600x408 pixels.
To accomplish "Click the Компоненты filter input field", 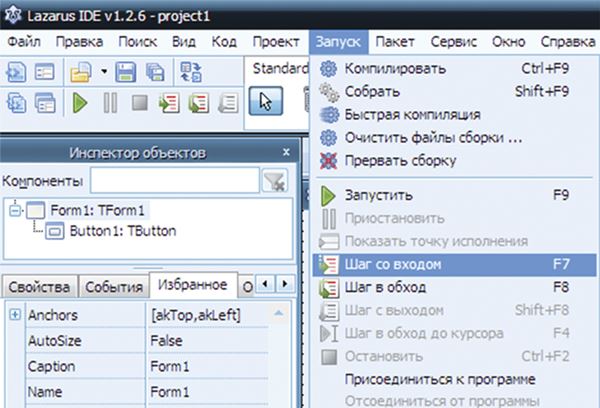I will (x=175, y=180).
